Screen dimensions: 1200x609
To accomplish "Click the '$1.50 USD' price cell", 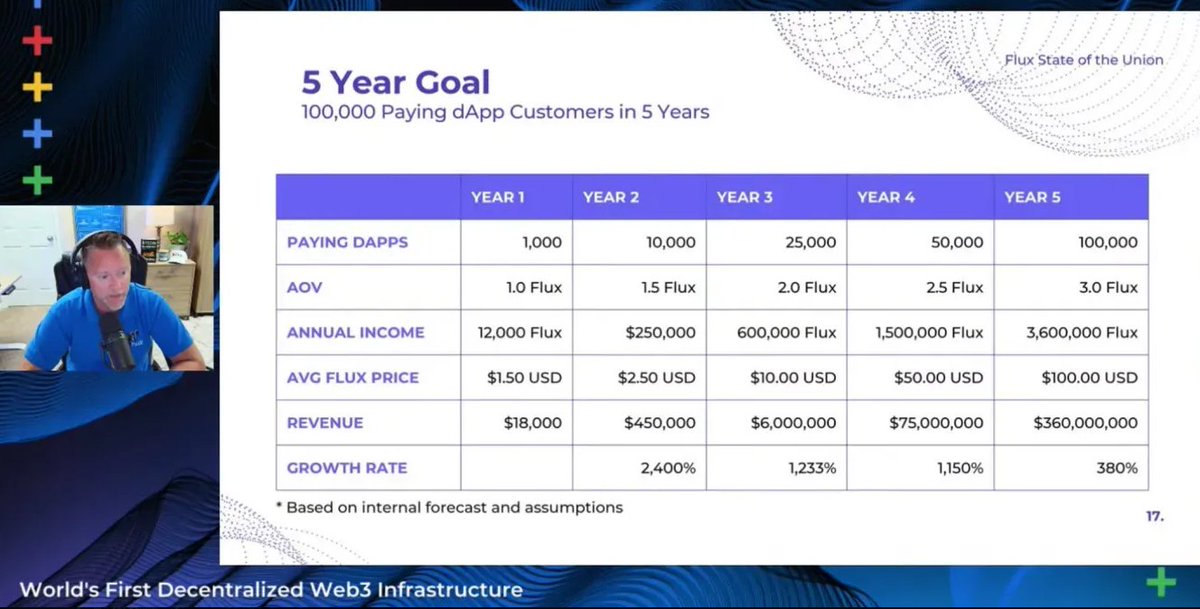I will pyautogui.click(x=516, y=378).
